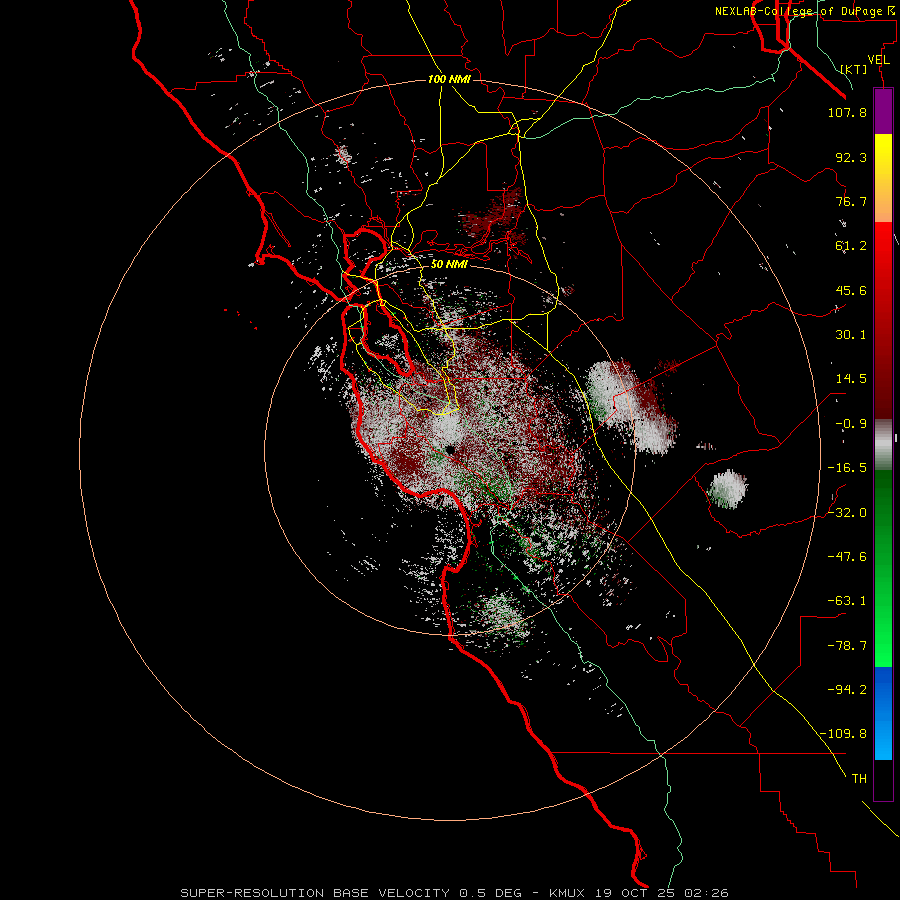The width and height of the screenshot is (900, 900).
Task: Click the NEXLAB-College of DuPage credit text
Action: pos(806,11)
